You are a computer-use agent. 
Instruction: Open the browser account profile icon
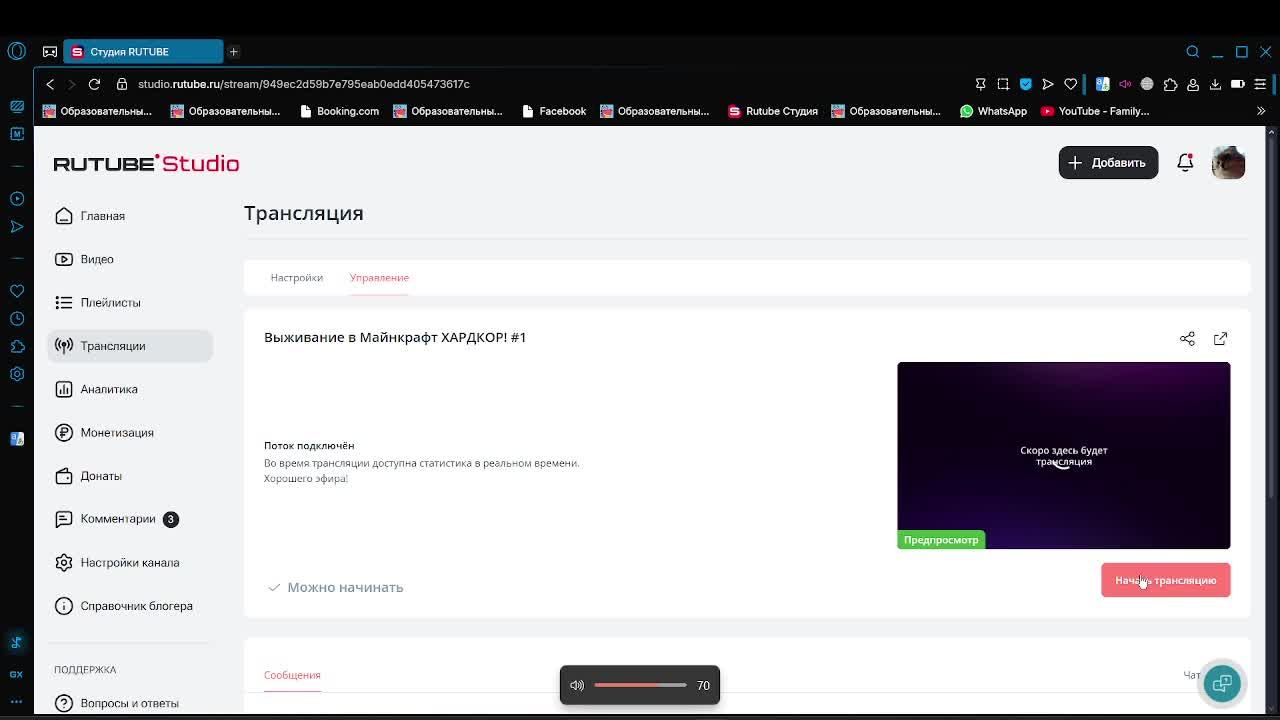point(1192,84)
